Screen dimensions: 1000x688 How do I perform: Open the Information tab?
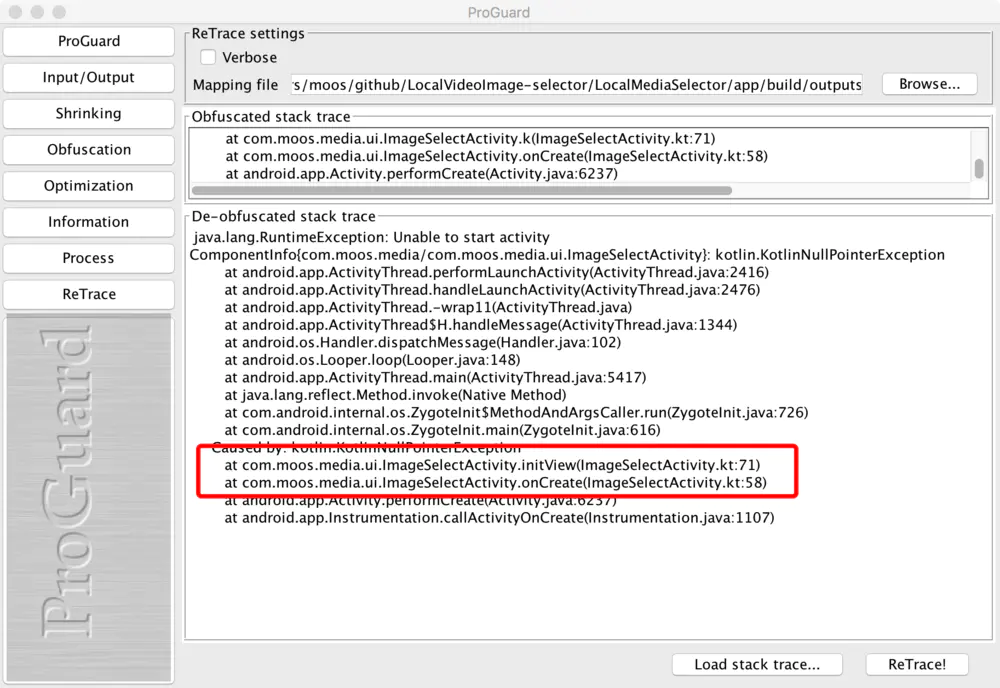click(x=89, y=222)
